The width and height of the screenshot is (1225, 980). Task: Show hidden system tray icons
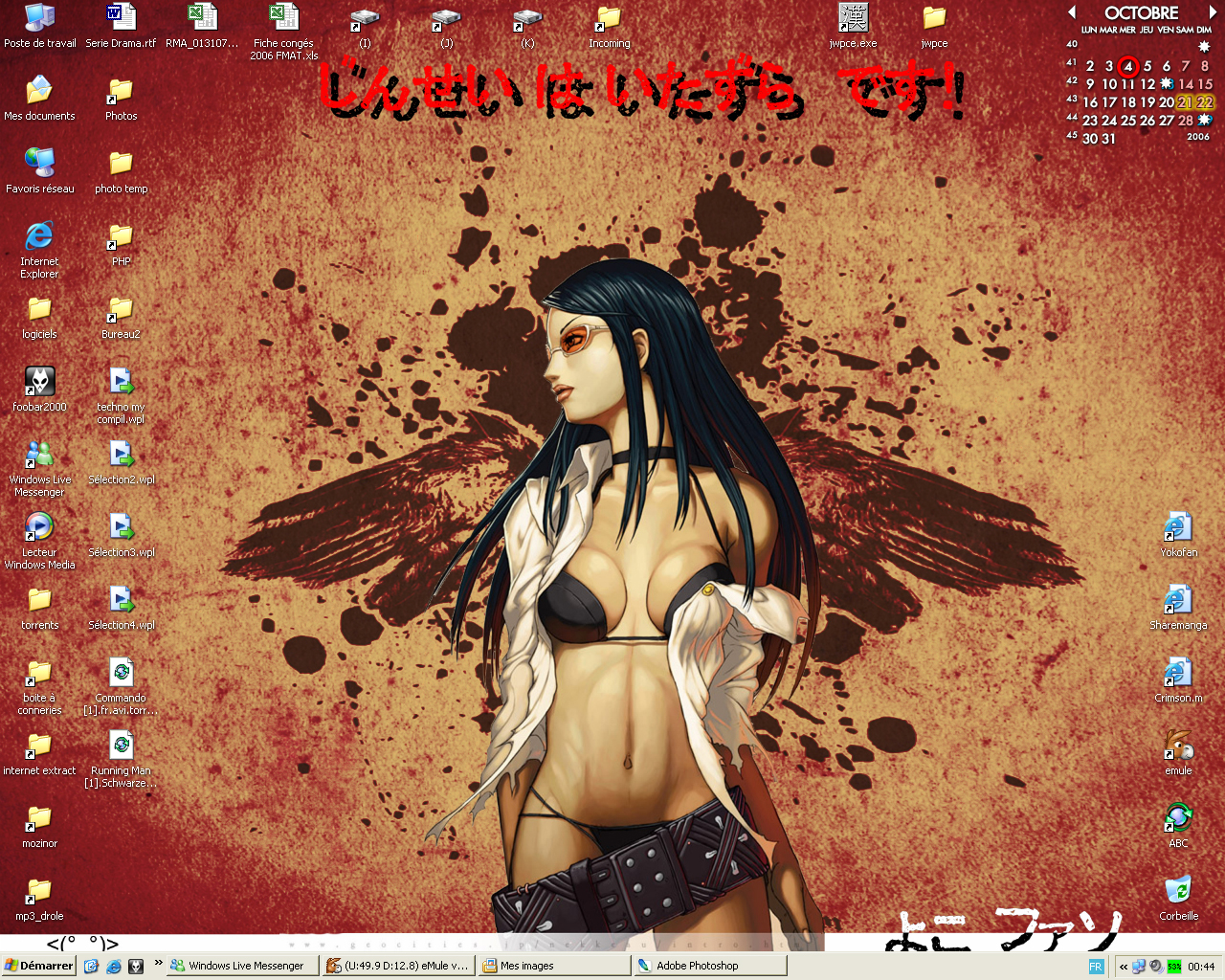pyautogui.click(x=1124, y=967)
